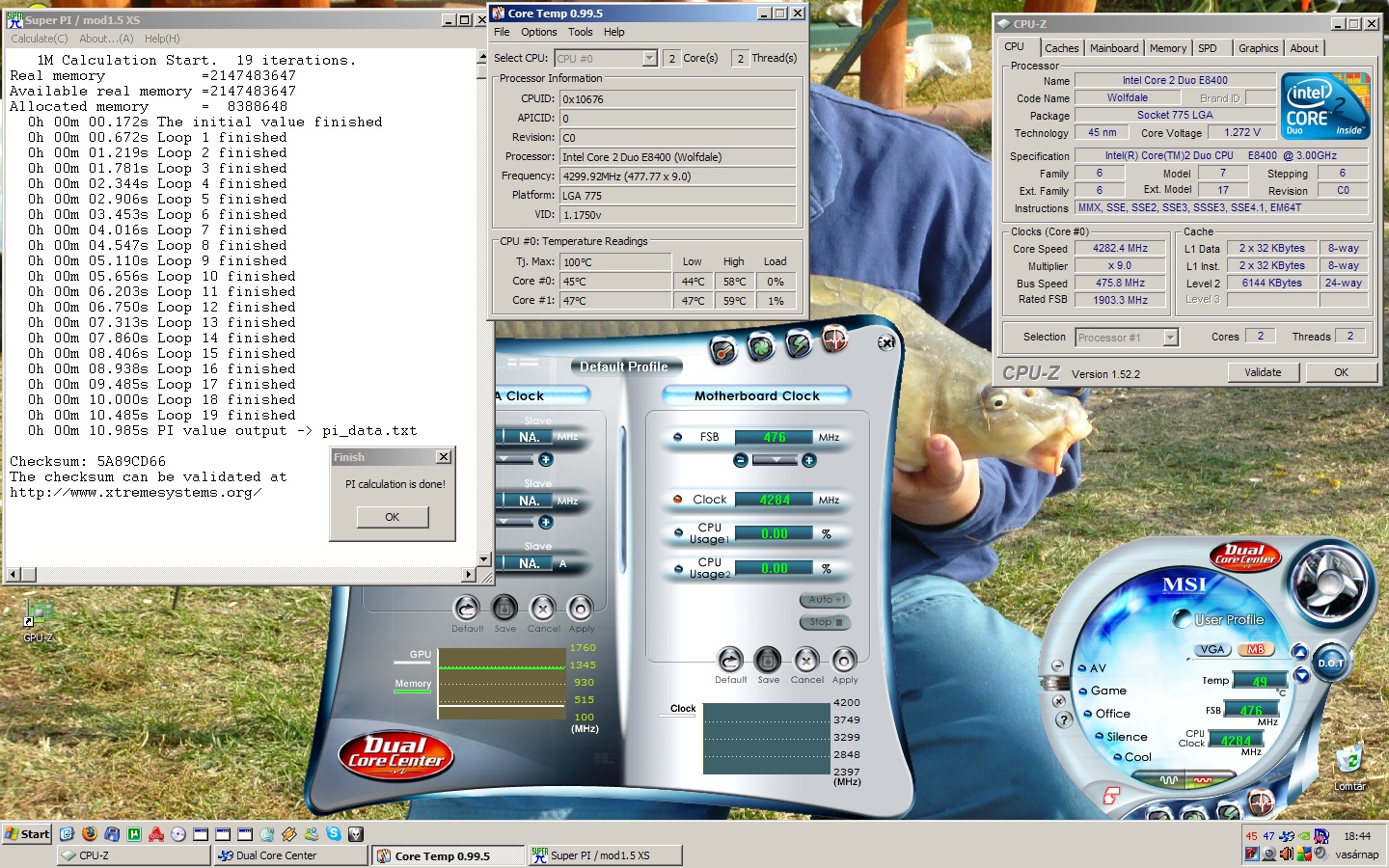
Task: Open Core Temp Options menu
Action: pos(539,32)
